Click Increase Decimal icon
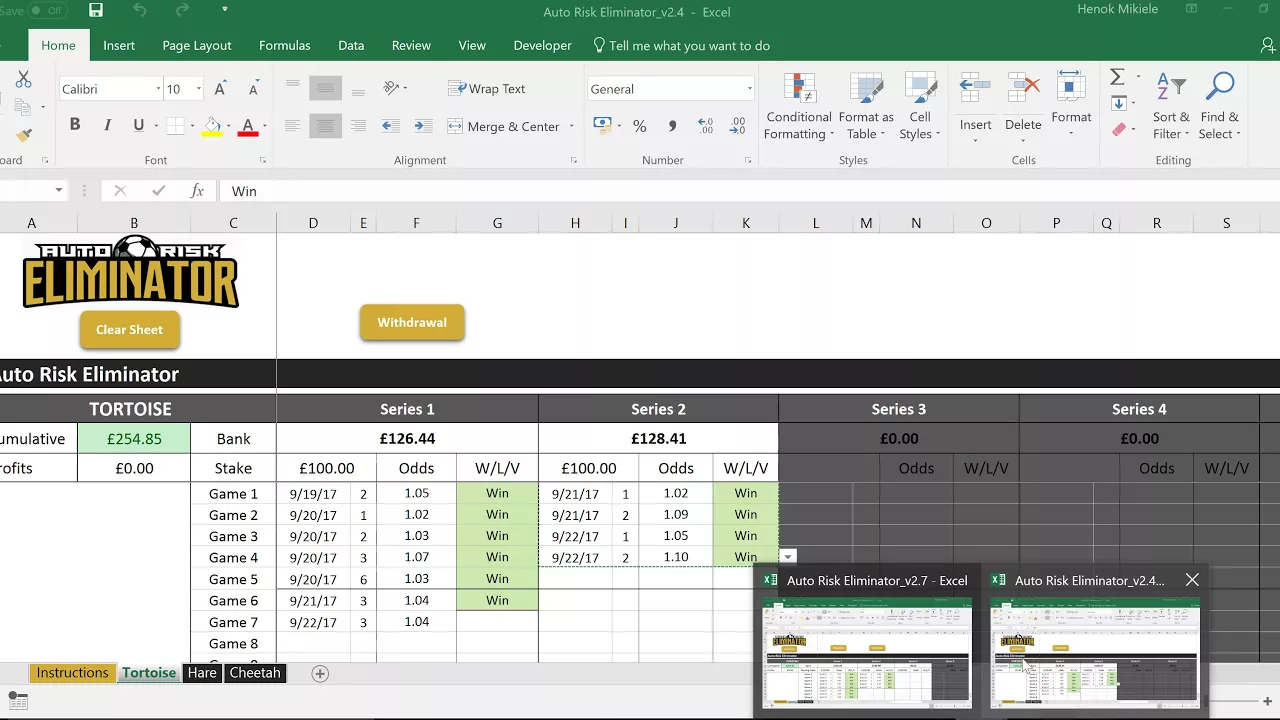Image resolution: width=1280 pixels, height=720 pixels. (x=705, y=126)
